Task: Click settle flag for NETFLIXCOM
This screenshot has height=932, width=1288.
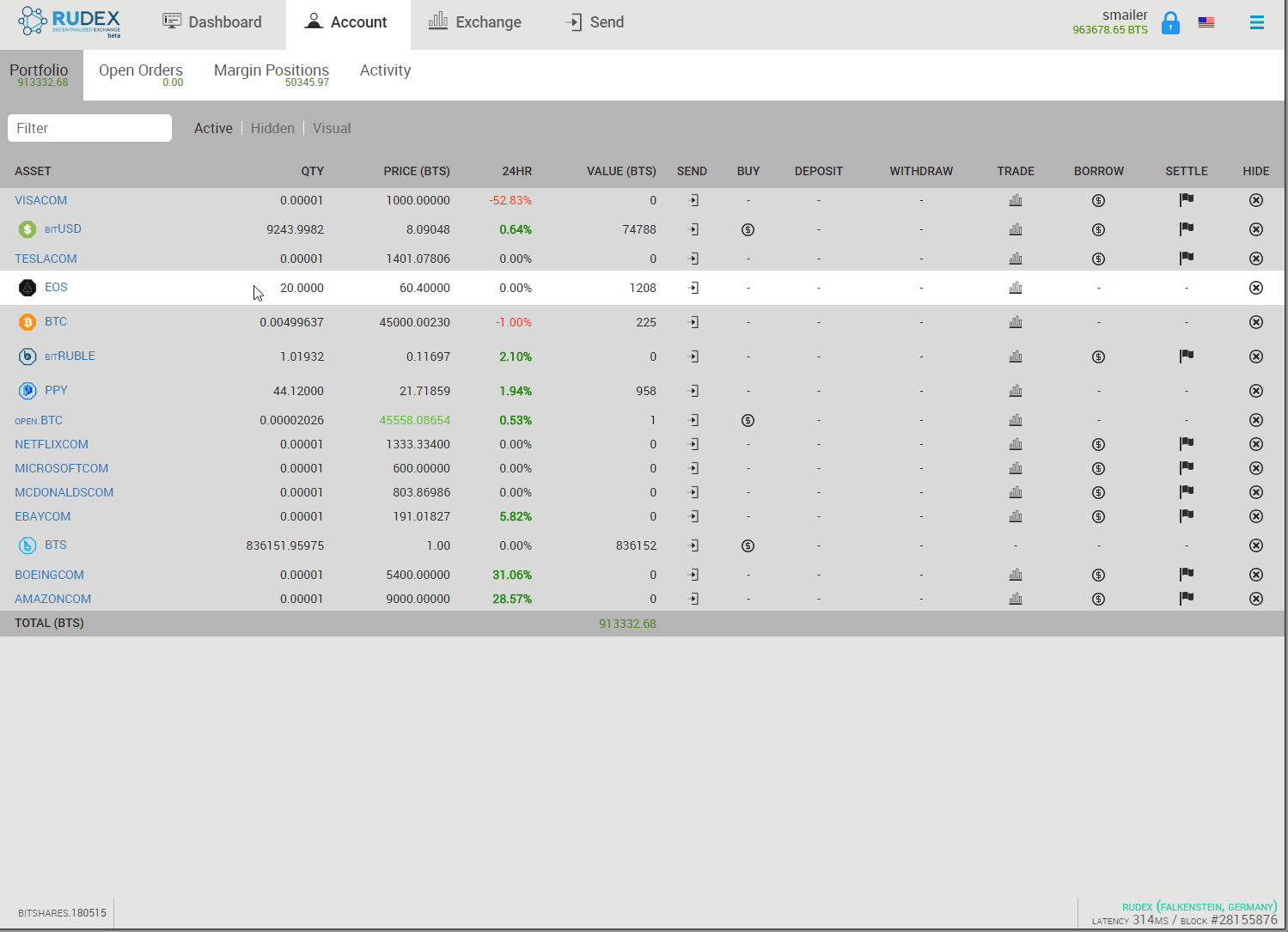Action: pyautogui.click(x=1187, y=444)
